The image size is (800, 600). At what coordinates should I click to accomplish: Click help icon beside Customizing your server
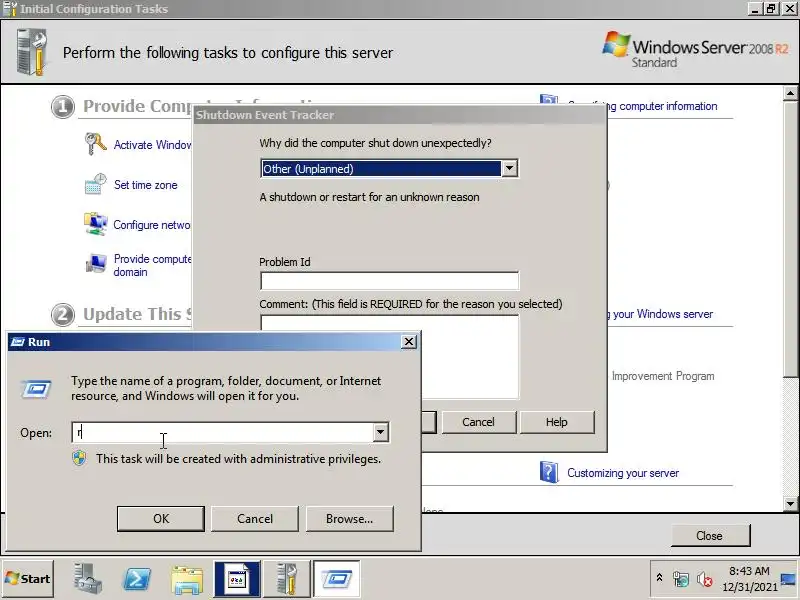[x=548, y=472]
